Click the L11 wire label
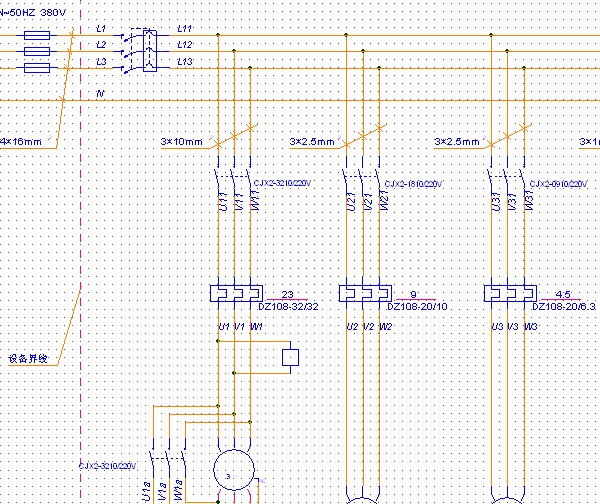600x504 pixels. pyautogui.click(x=185, y=30)
